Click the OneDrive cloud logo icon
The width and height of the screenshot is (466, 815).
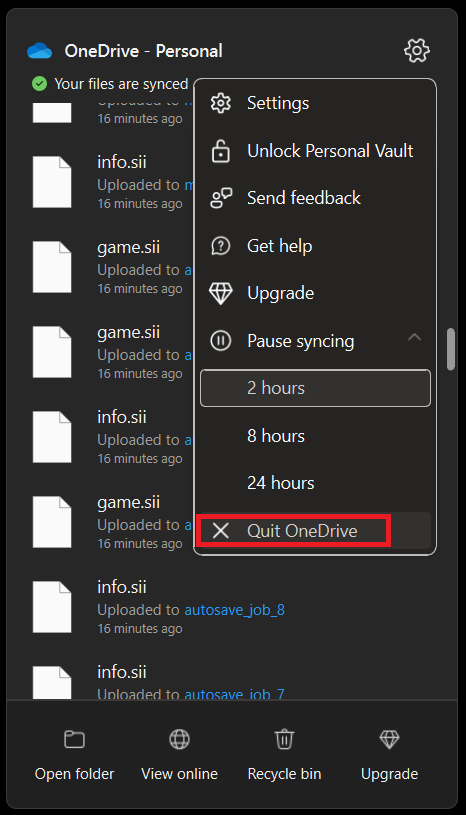coord(39,51)
